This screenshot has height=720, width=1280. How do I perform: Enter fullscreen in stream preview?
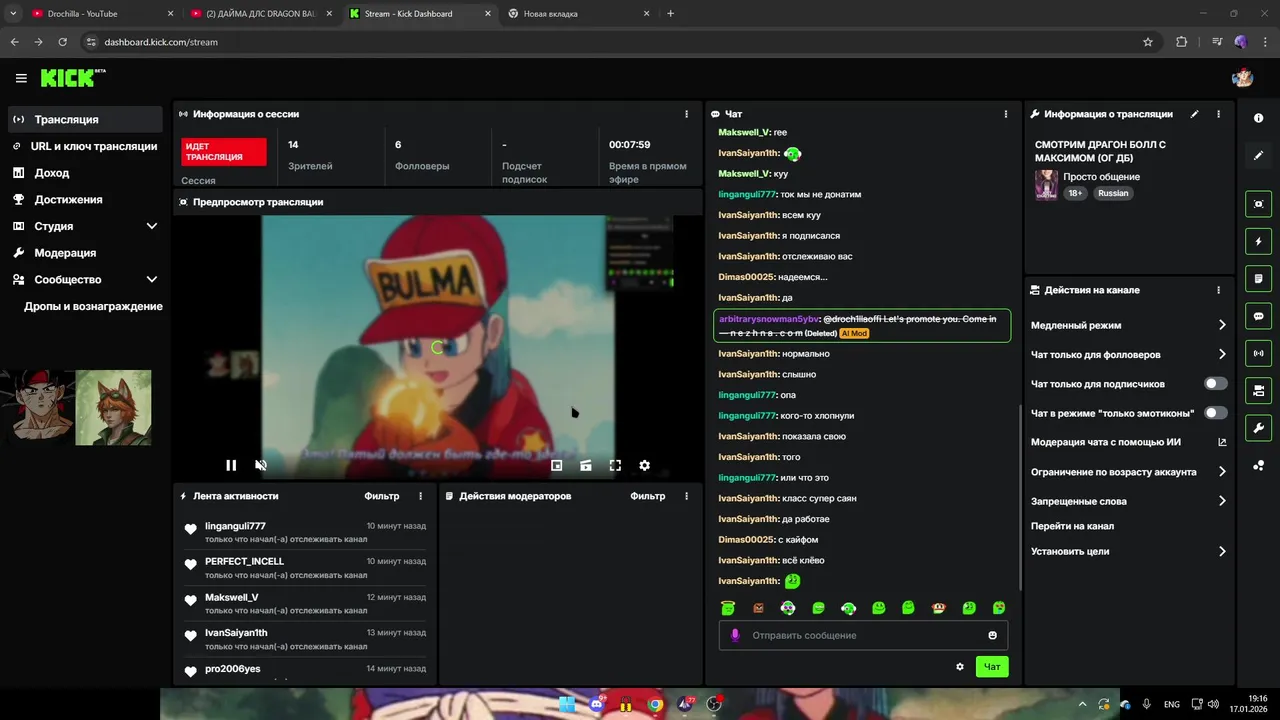click(x=615, y=465)
